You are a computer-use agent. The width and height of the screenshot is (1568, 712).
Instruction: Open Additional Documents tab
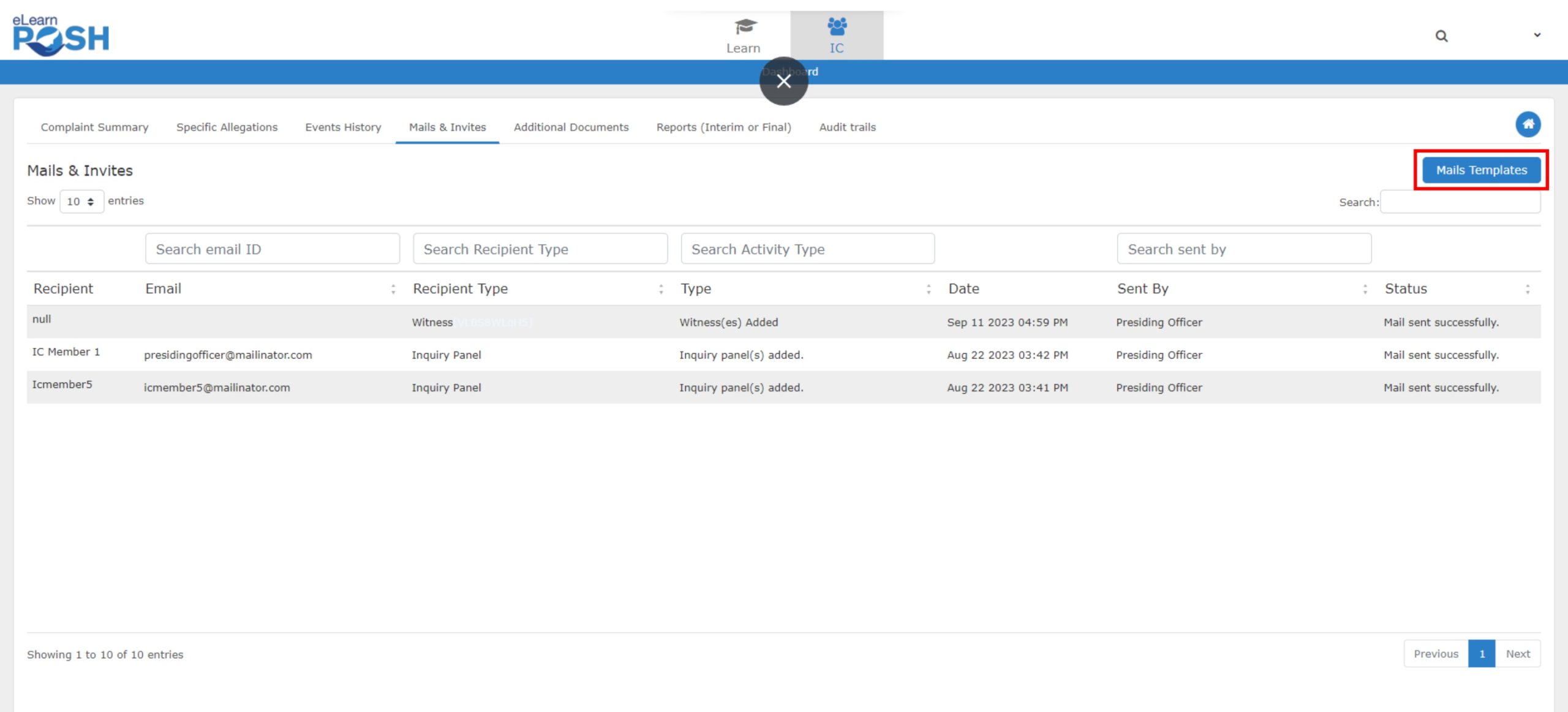point(571,127)
